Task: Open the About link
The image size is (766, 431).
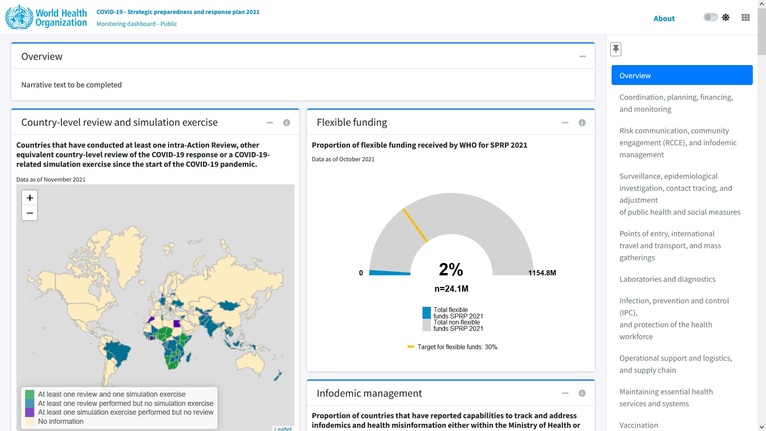Action: tap(664, 19)
